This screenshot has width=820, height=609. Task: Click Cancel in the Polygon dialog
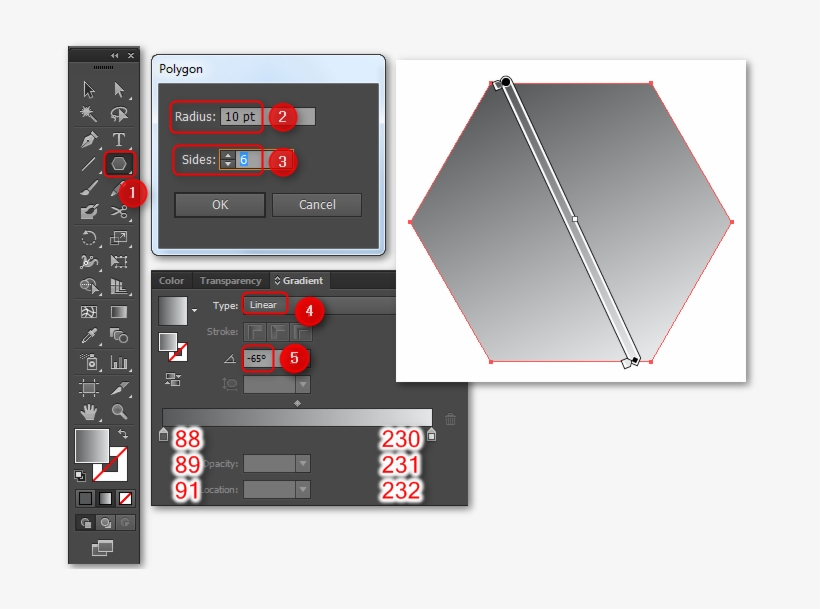(x=317, y=205)
